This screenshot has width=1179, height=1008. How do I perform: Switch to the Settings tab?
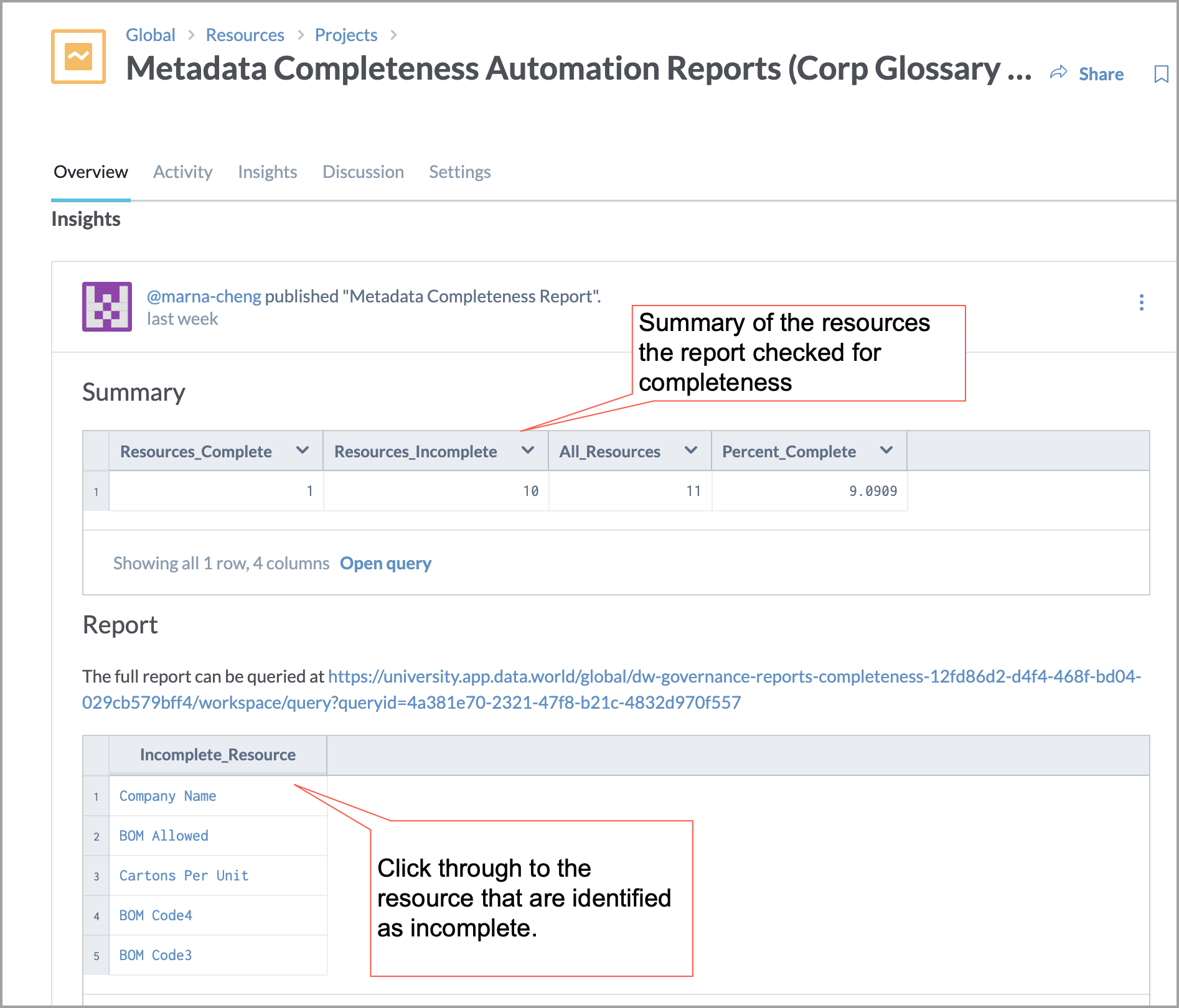(459, 172)
